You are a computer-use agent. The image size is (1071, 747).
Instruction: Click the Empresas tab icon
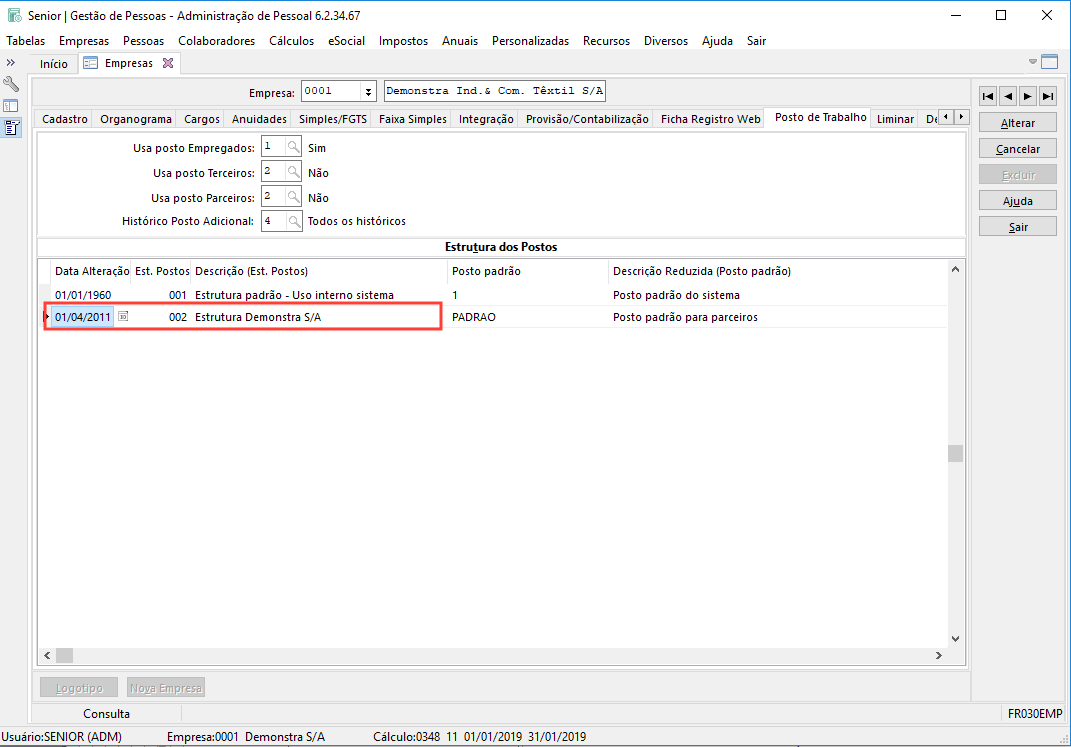(90, 63)
